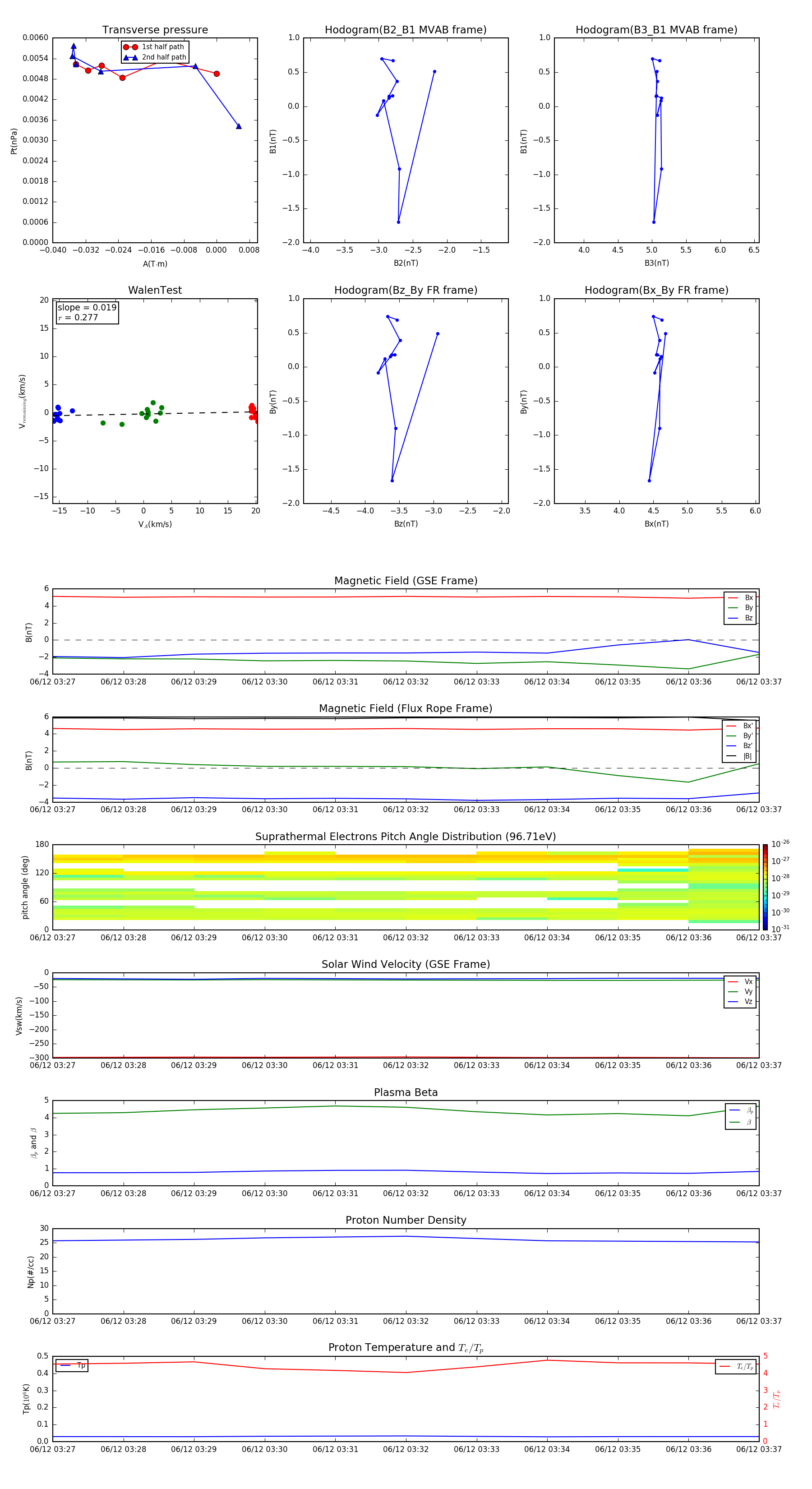Click the '1st half path' legend entry
This screenshot has width=812, height=1489.
click(154, 47)
